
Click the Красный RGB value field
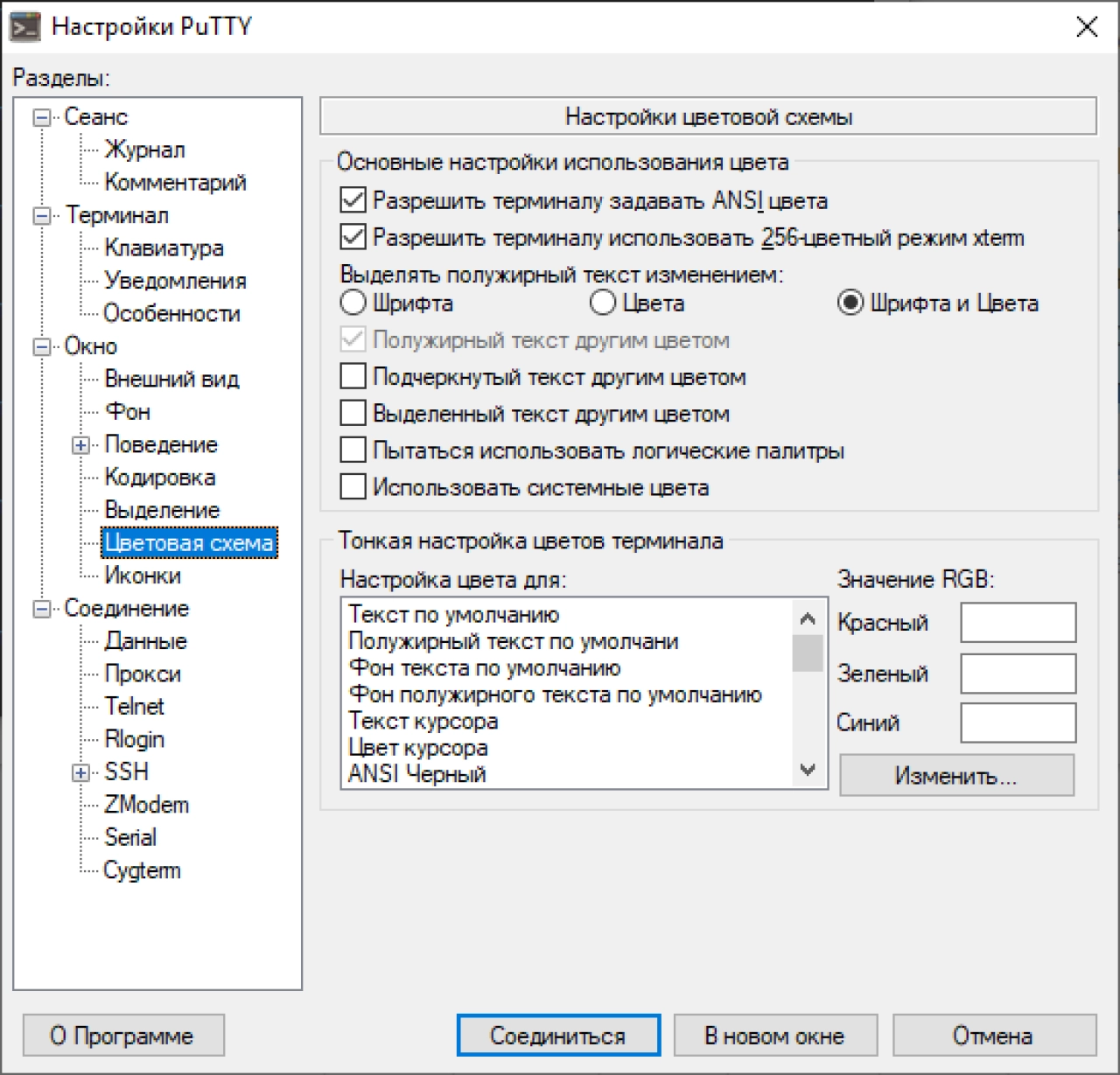point(1018,623)
